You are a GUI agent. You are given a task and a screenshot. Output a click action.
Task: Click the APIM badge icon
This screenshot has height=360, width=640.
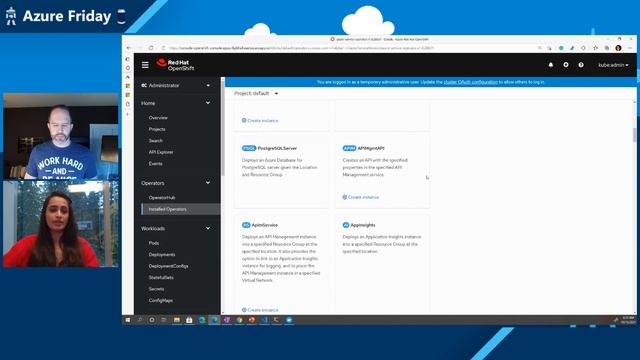pyautogui.click(x=349, y=148)
